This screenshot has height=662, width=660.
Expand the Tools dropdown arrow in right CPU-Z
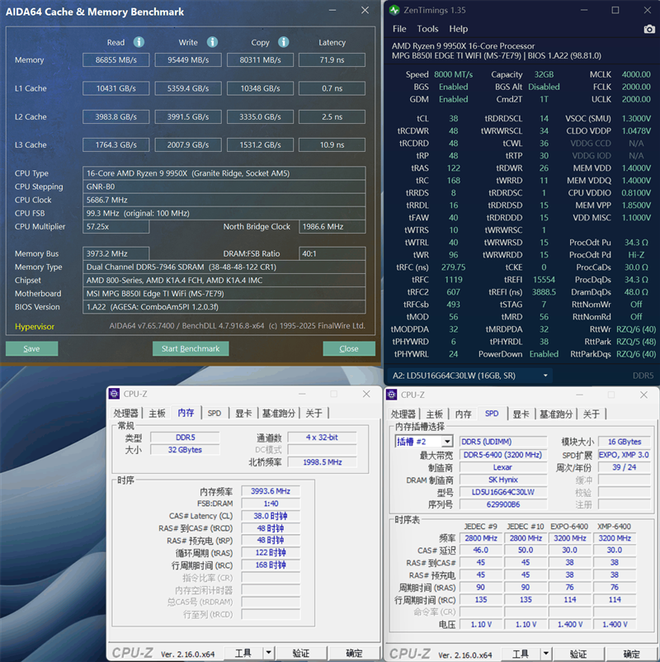coord(547,653)
